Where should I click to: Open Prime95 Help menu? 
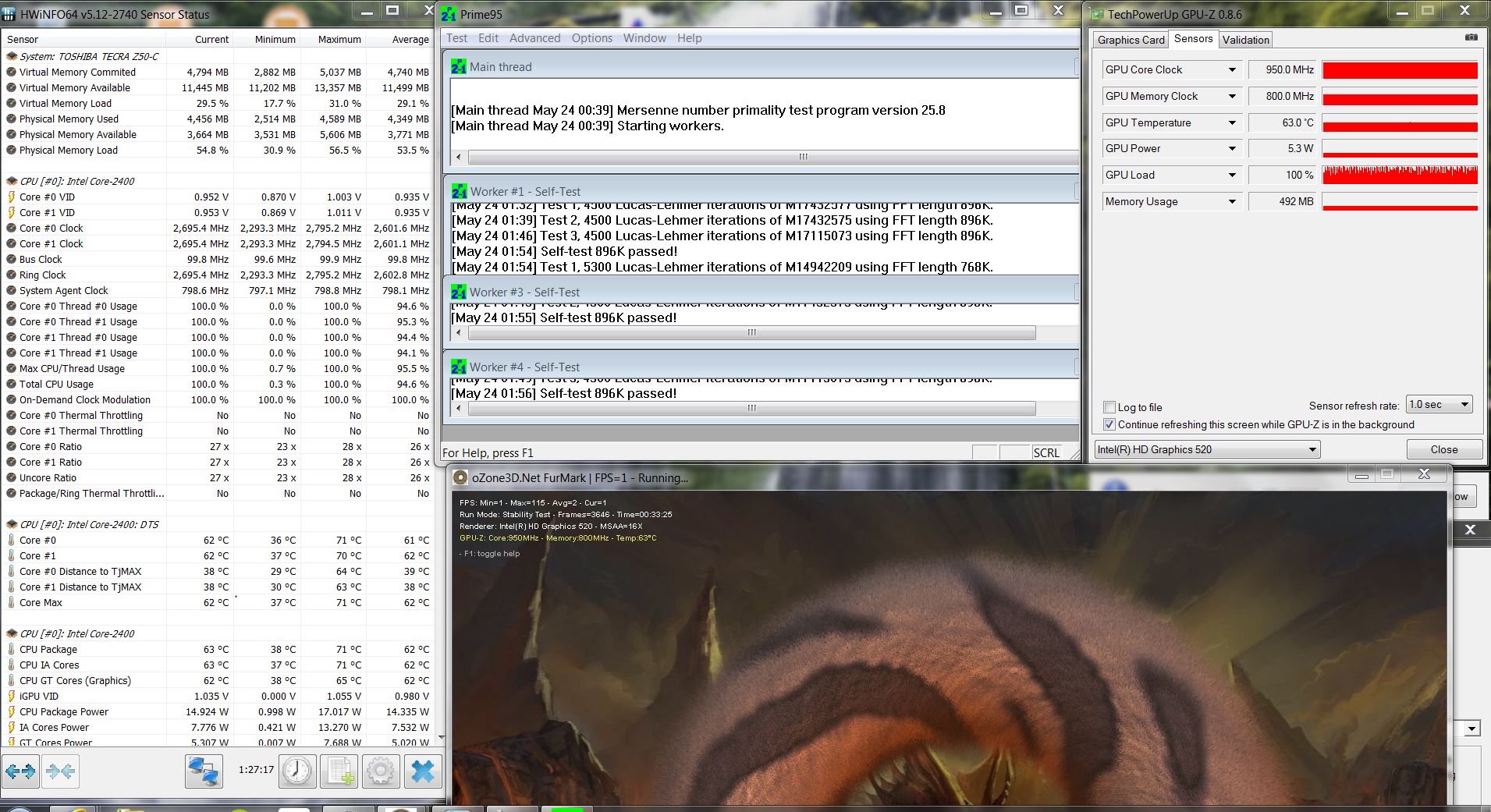pos(689,38)
